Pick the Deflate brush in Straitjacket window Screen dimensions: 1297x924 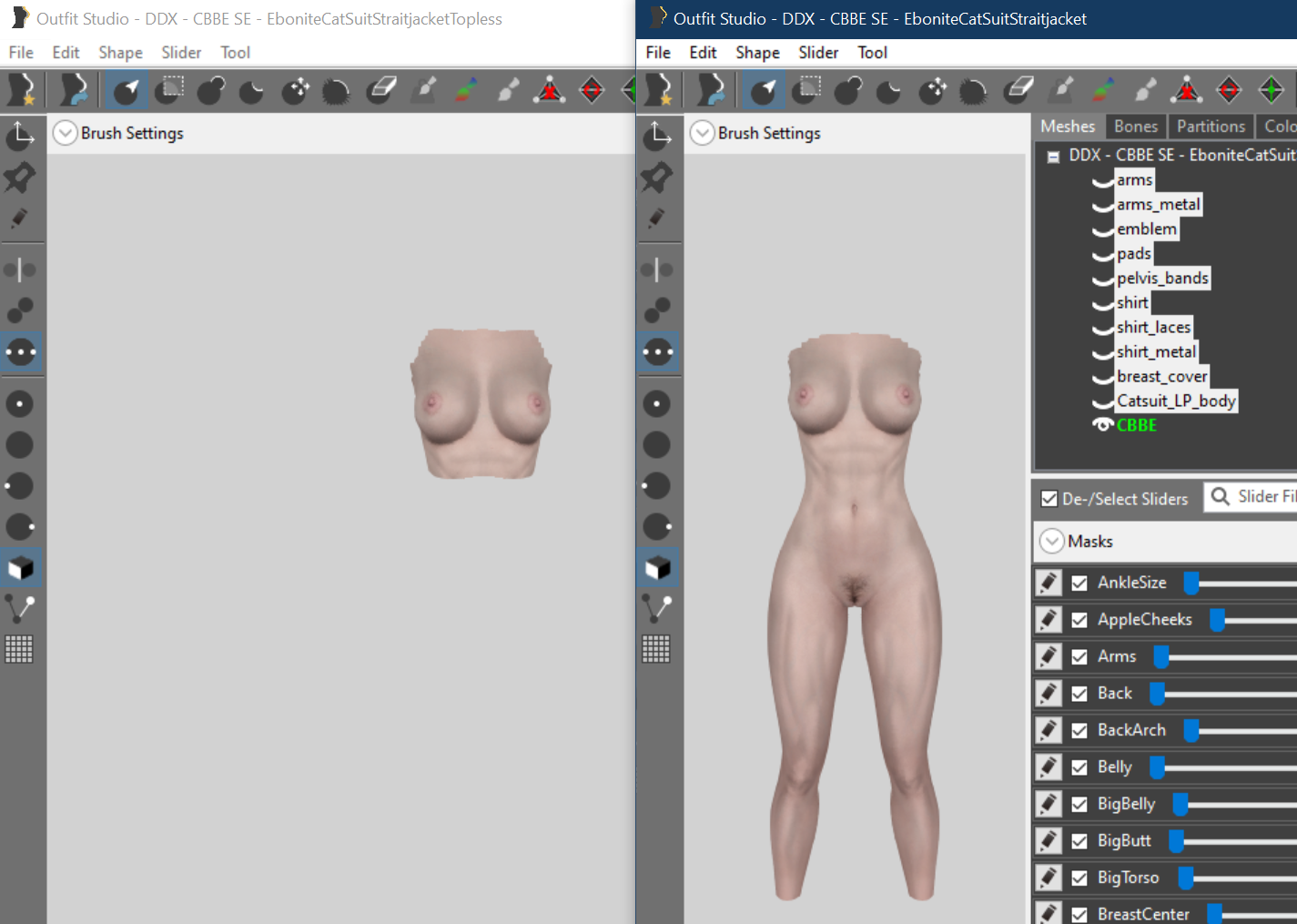click(x=888, y=90)
